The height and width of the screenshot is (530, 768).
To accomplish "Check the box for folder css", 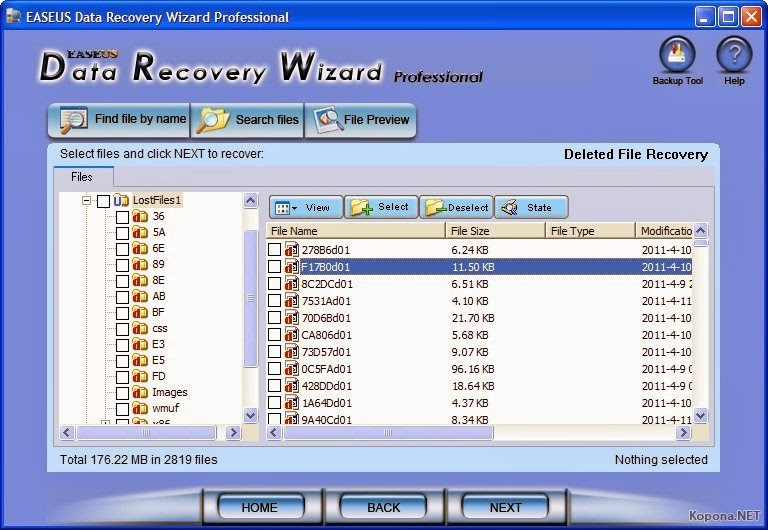I will [122, 329].
